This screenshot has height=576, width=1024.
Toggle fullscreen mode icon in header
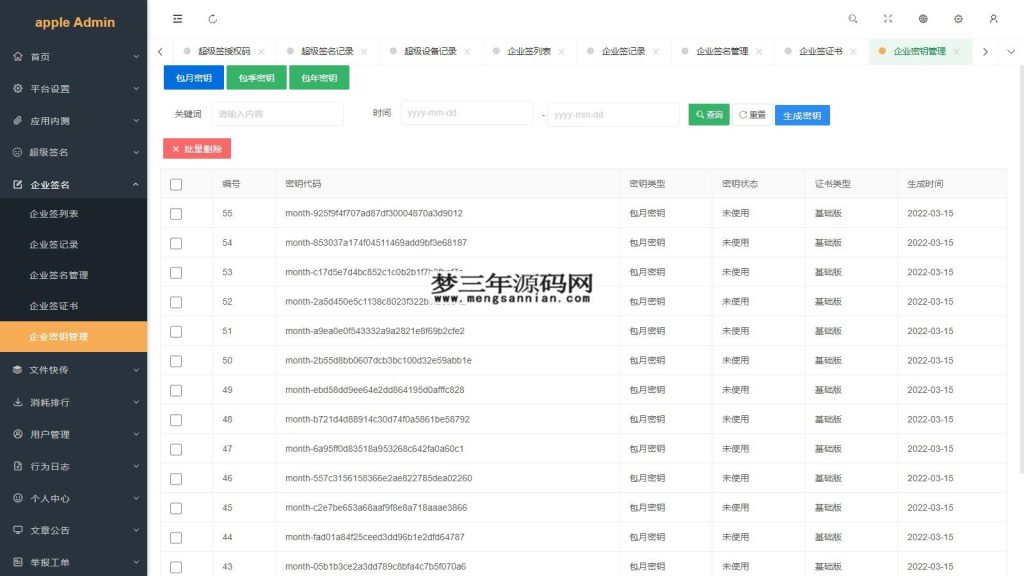888,18
